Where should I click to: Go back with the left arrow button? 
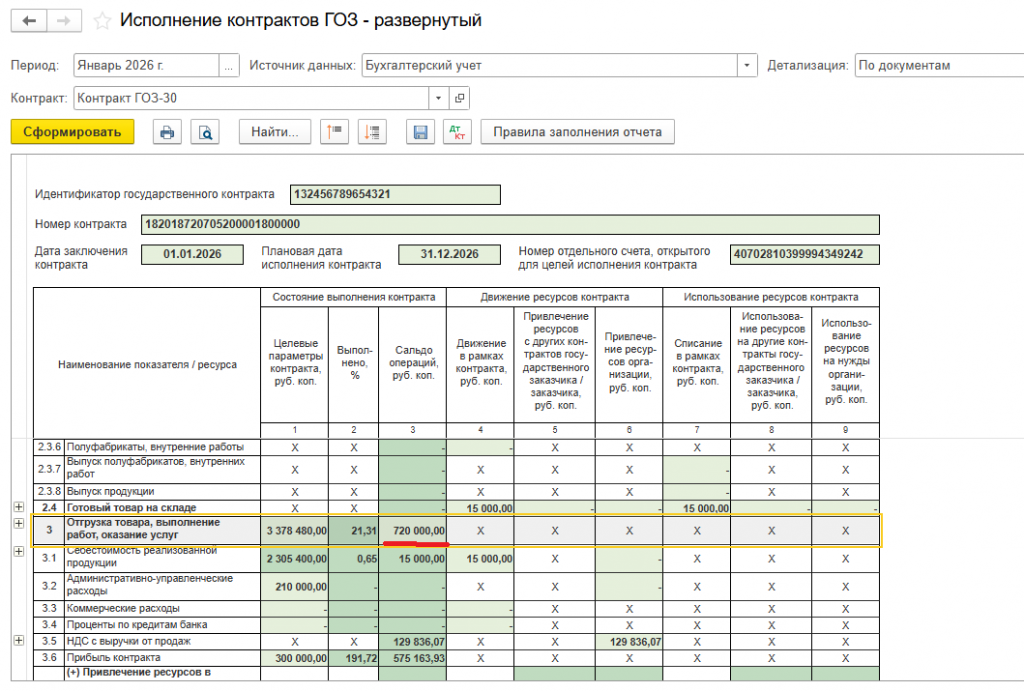point(29,21)
